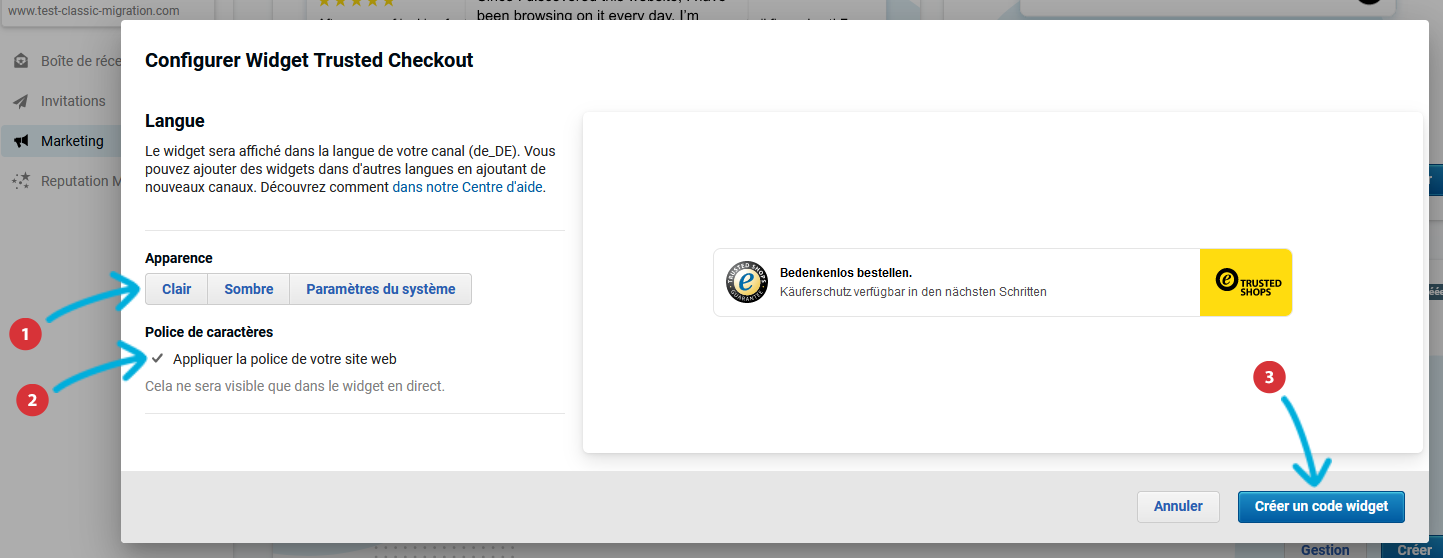Click the Marketing megaphone icon

click(21, 141)
